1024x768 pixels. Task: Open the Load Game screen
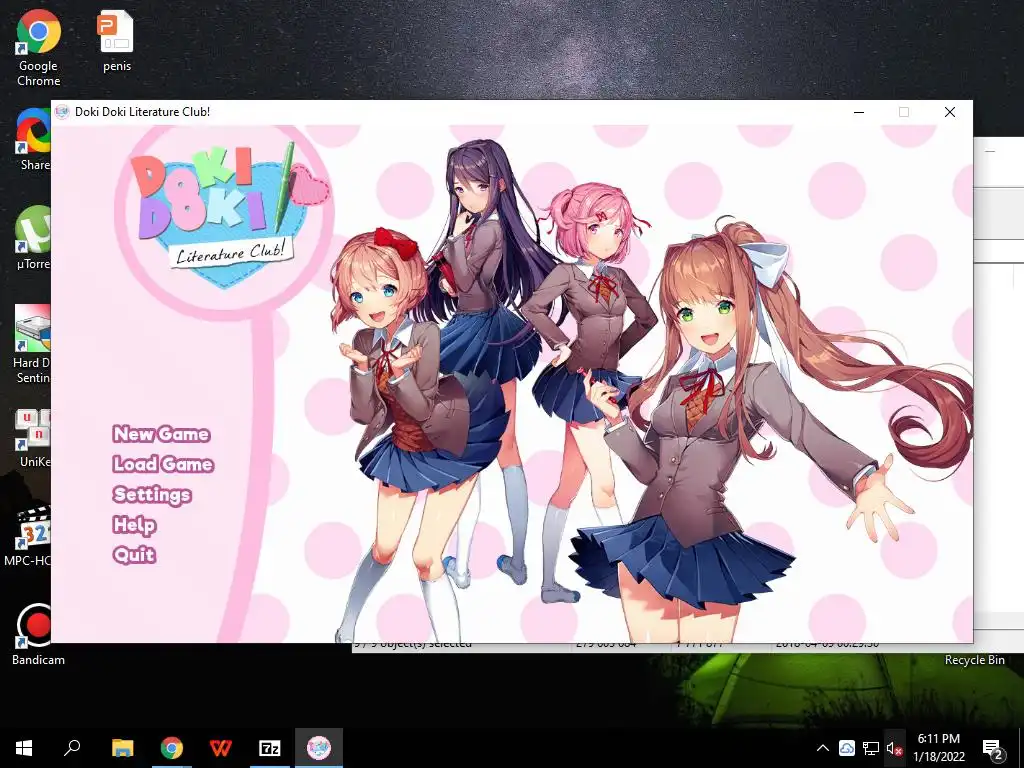coord(163,464)
